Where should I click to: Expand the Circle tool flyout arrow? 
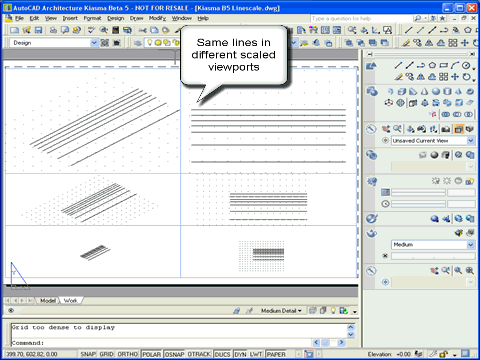pos(473,68)
